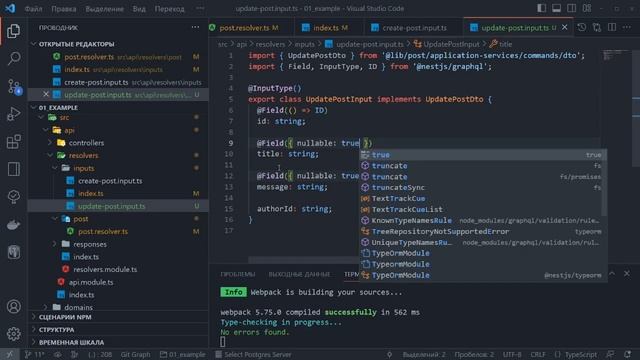Open the Правка menu
Image resolution: width=640 pixels, height=360 pixels.
(64, 9)
